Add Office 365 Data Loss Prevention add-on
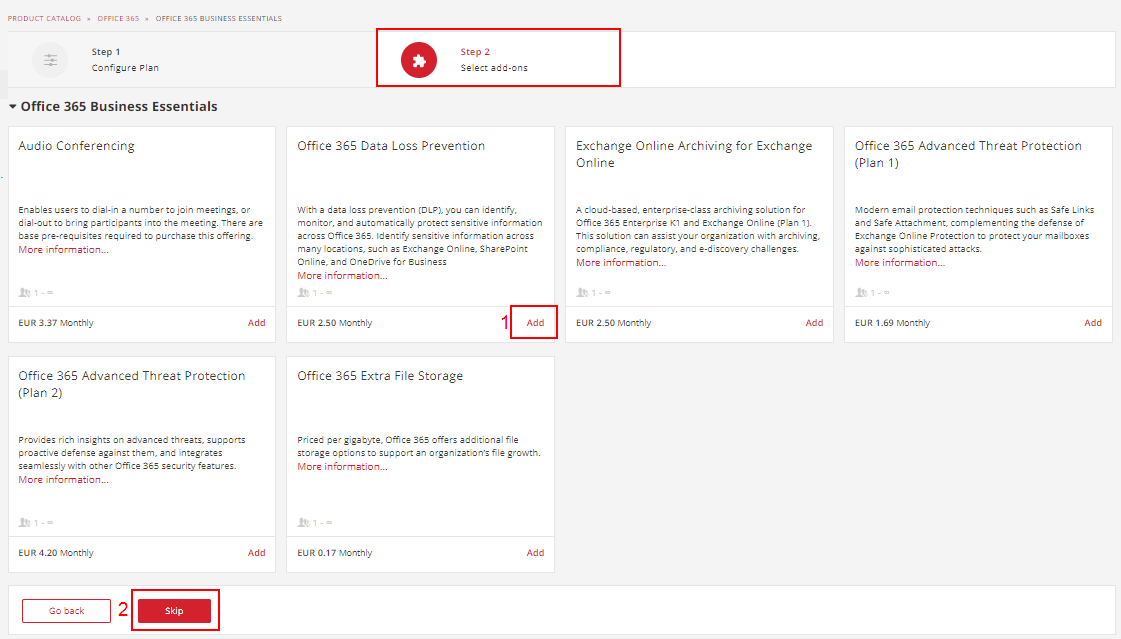 535,323
